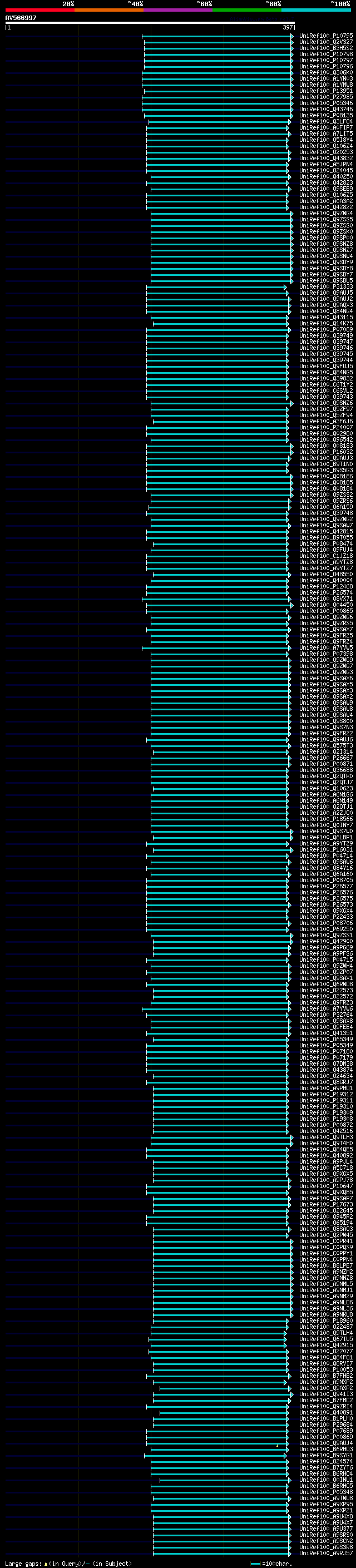
Task: Click the UniRef100_Q5I8Y4 hit label
Action: tap(326, 140)
